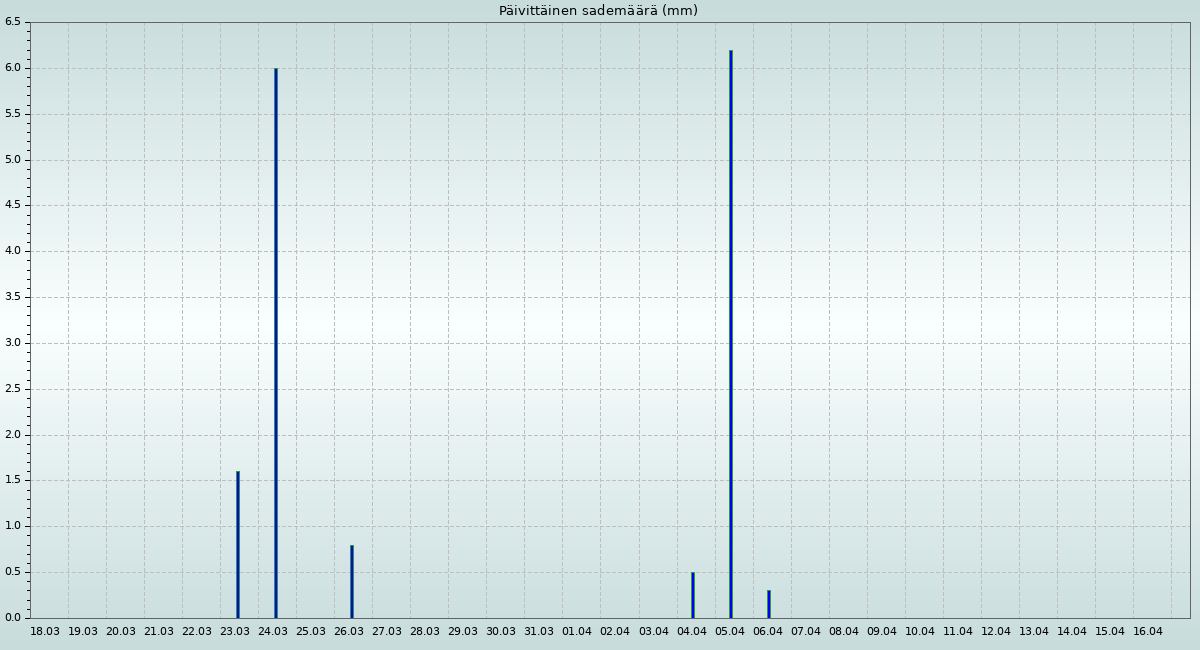Click the 6.5 y-axis value label

point(13,23)
